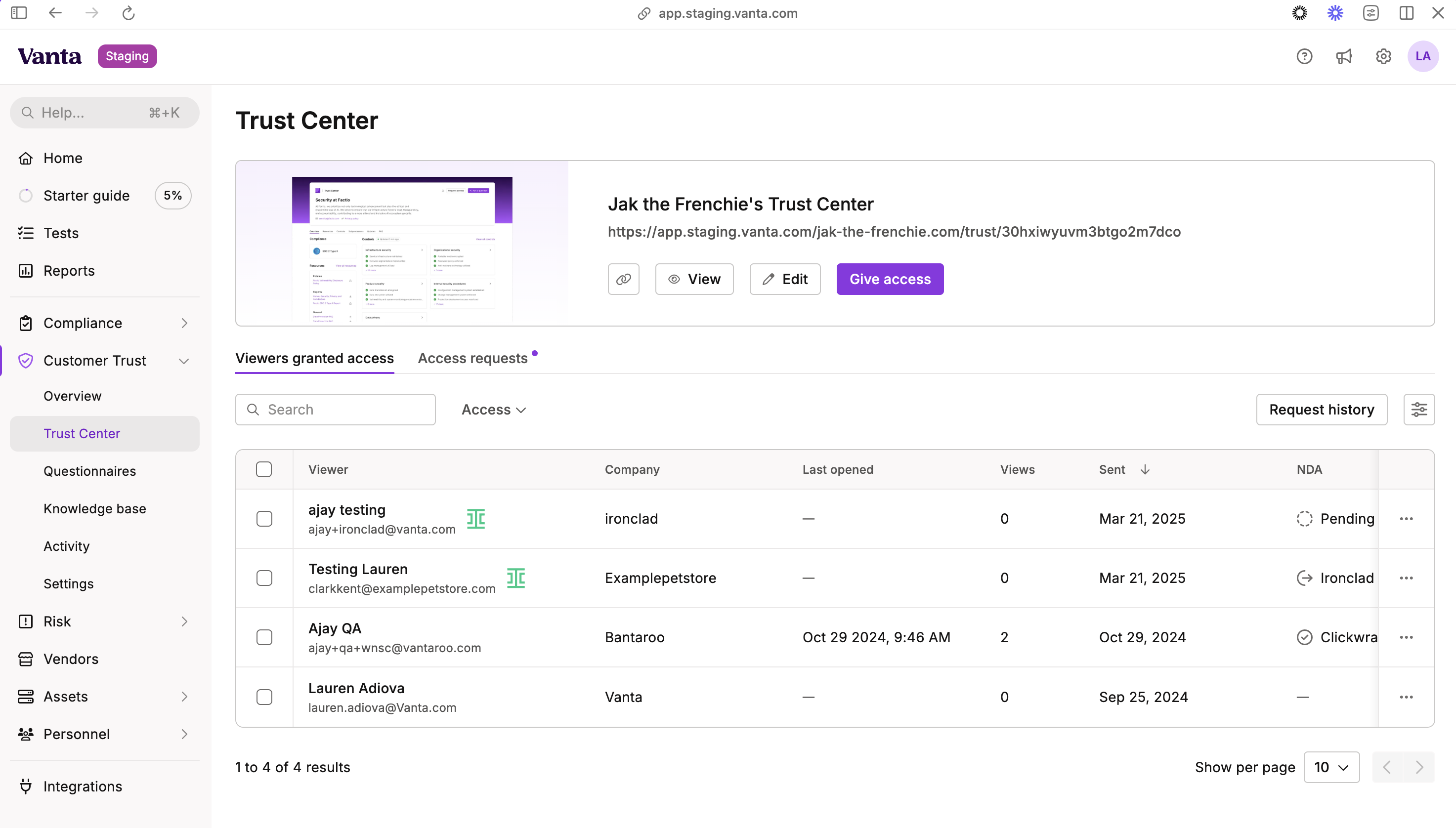This screenshot has width=1456, height=828.
Task: Click the split view browser icon
Action: pyautogui.click(x=1407, y=12)
